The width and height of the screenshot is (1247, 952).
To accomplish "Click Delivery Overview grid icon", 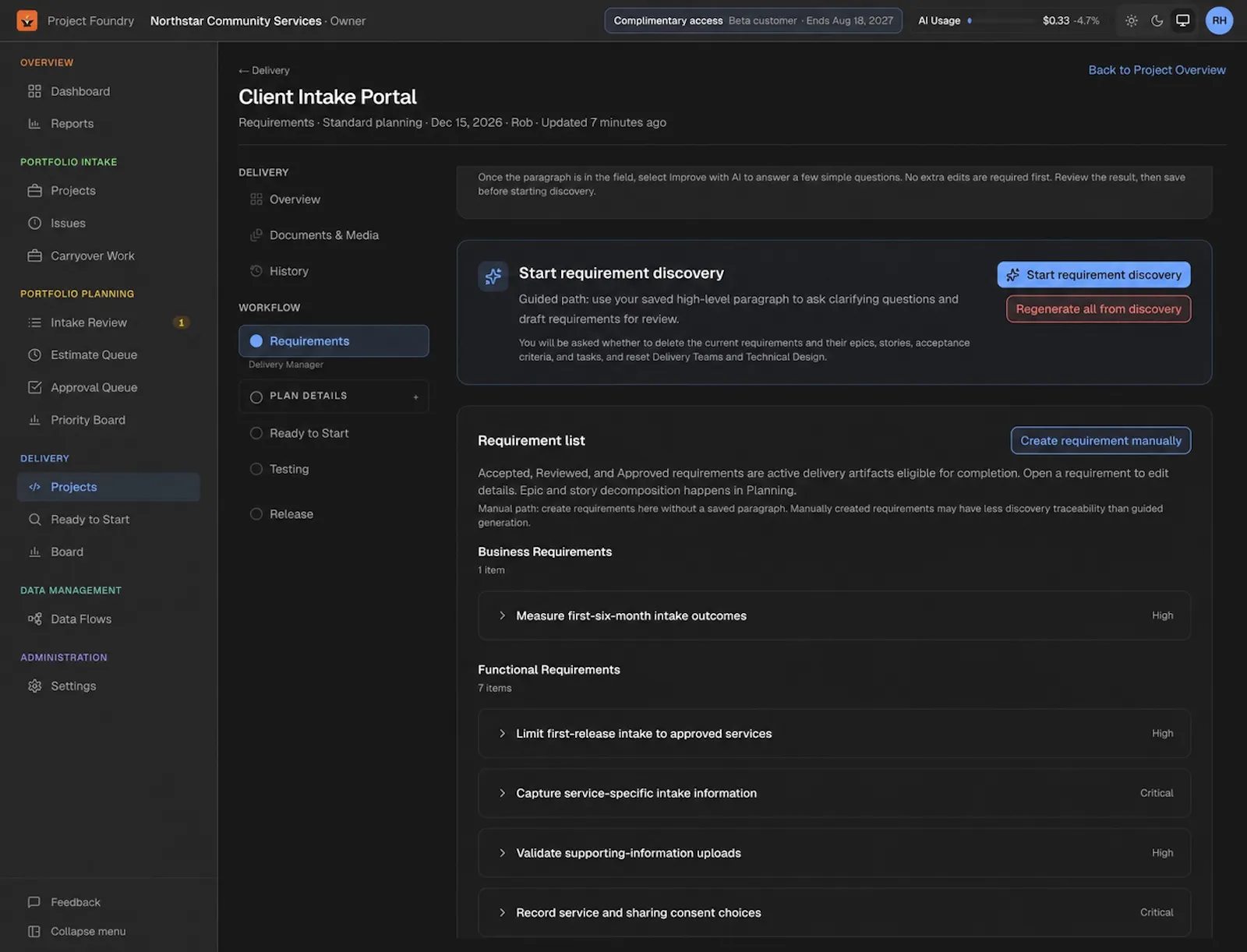I will tap(256, 199).
